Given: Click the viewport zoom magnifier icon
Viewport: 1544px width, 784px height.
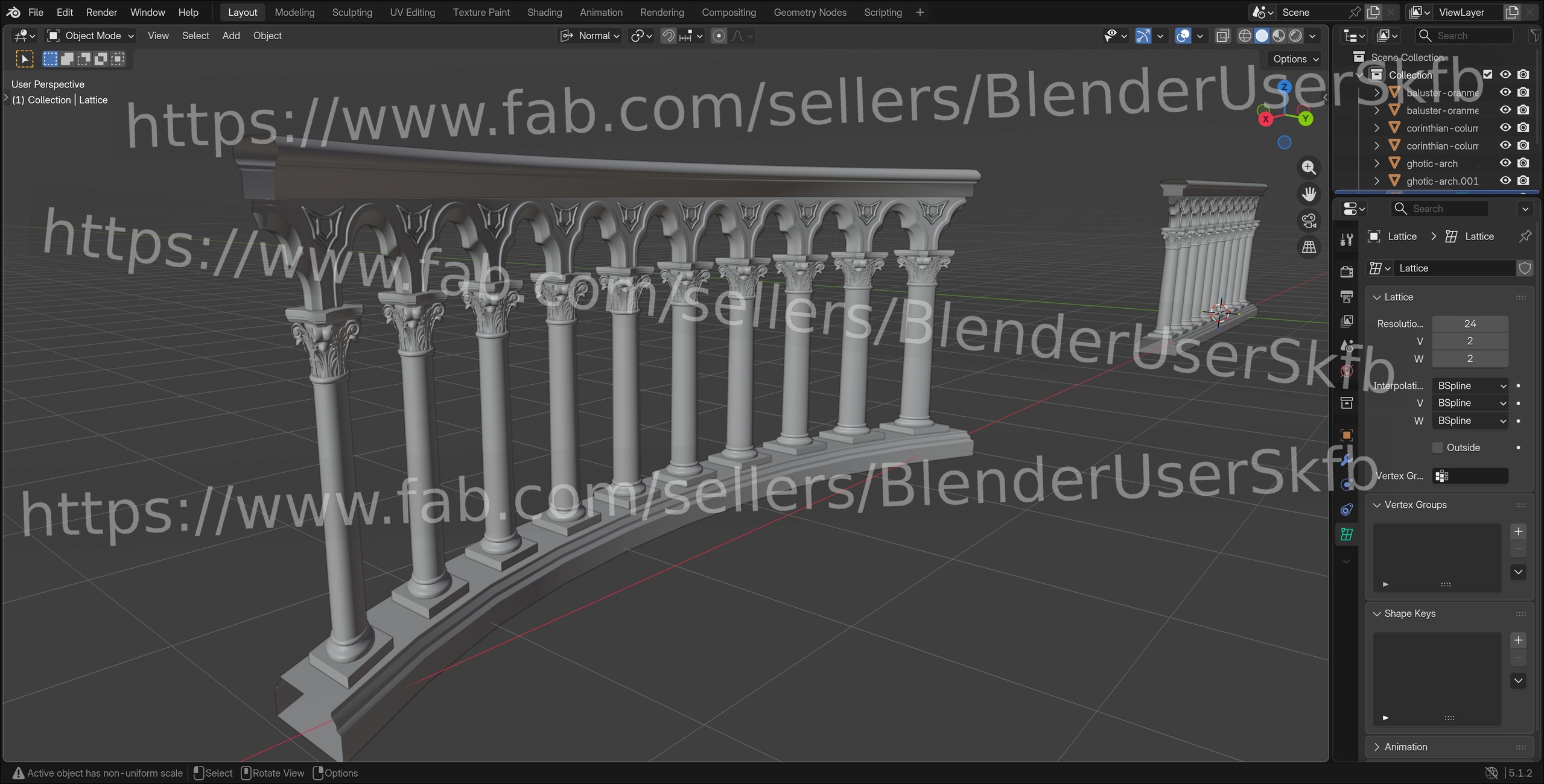Looking at the screenshot, I should point(1309,168).
